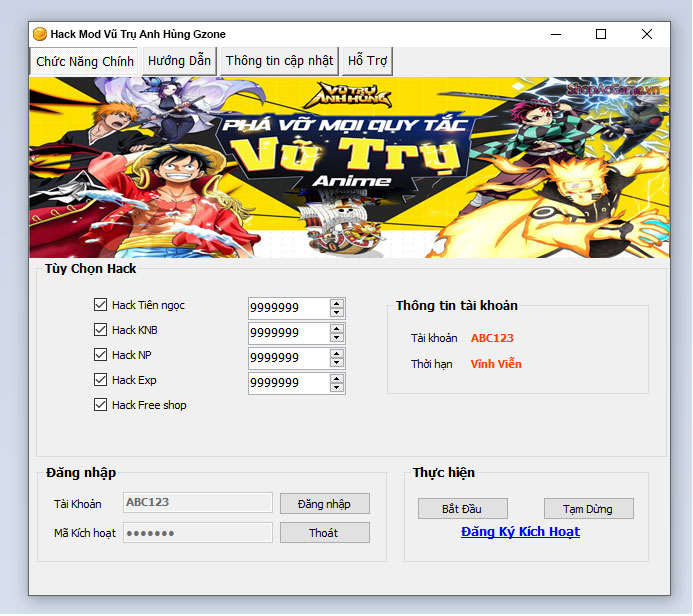The height and width of the screenshot is (616, 693).
Task: Click the red ABC123 account name text
Action: pos(492,338)
